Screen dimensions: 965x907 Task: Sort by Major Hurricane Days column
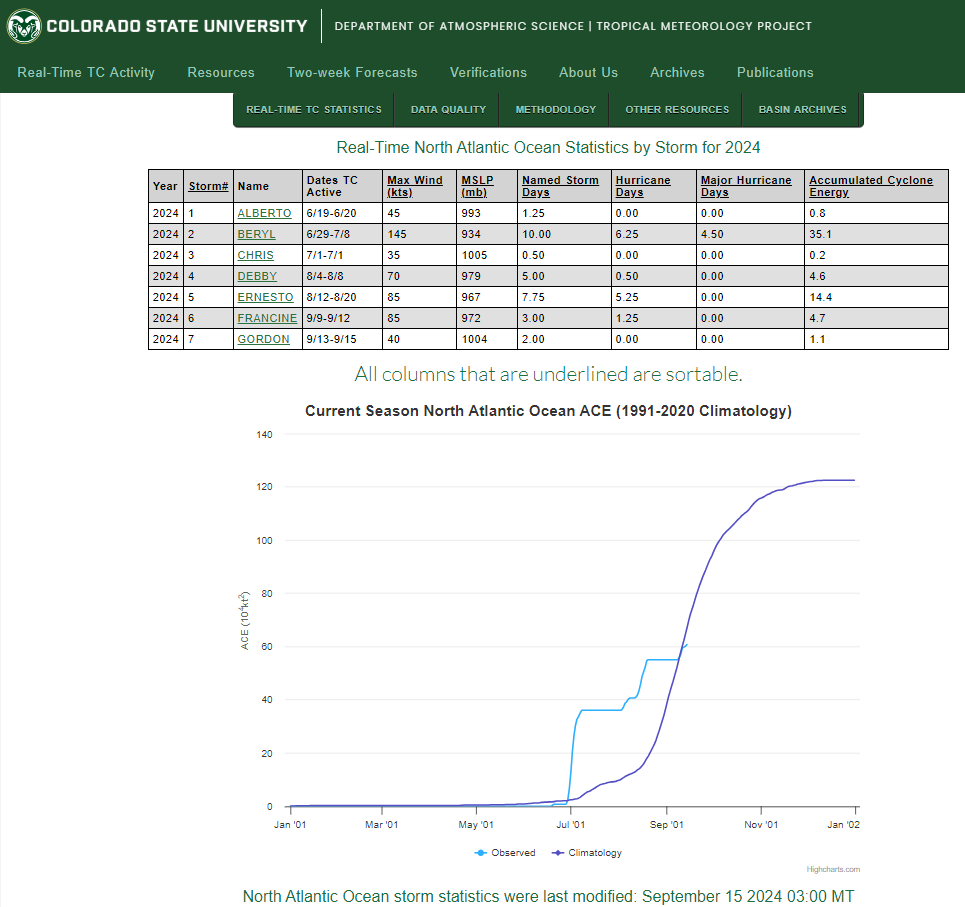746,186
